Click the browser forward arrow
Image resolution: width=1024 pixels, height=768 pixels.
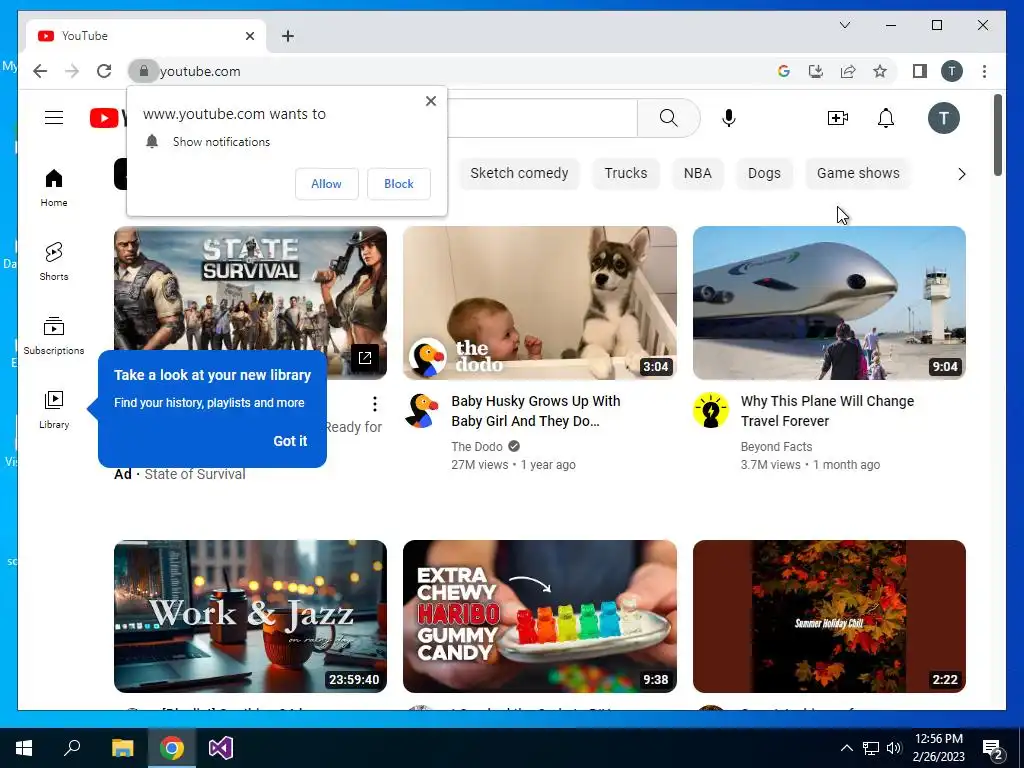click(72, 71)
